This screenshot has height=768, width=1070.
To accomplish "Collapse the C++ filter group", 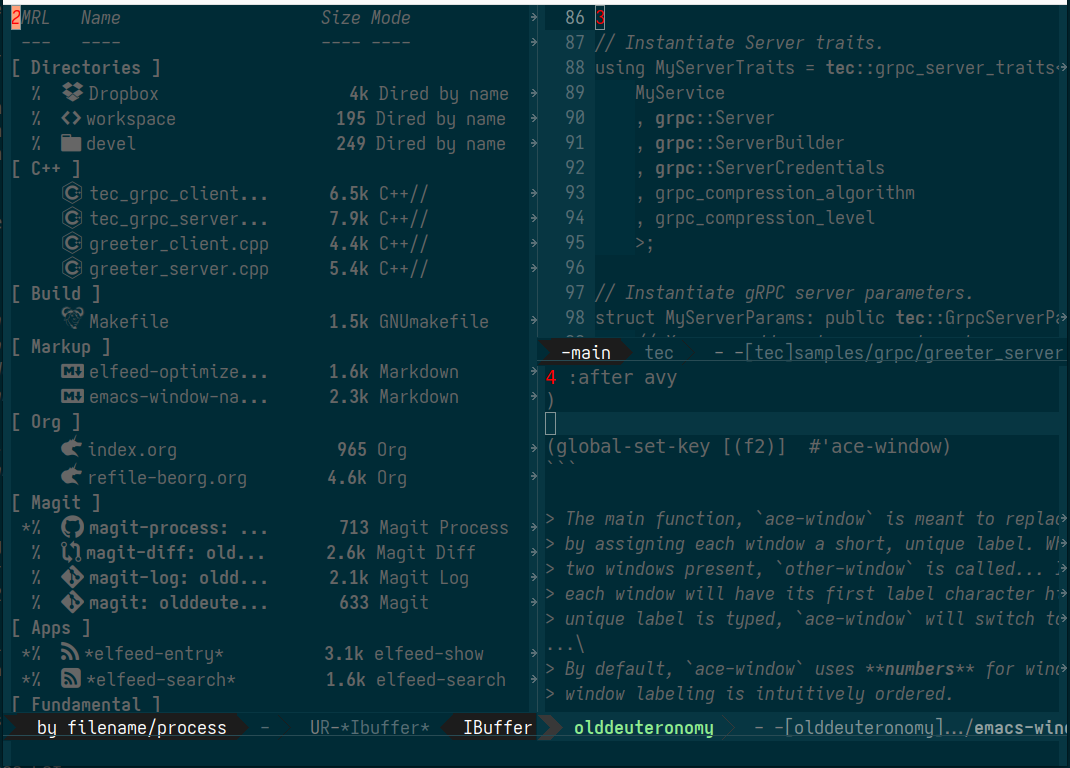I will (x=46, y=168).
